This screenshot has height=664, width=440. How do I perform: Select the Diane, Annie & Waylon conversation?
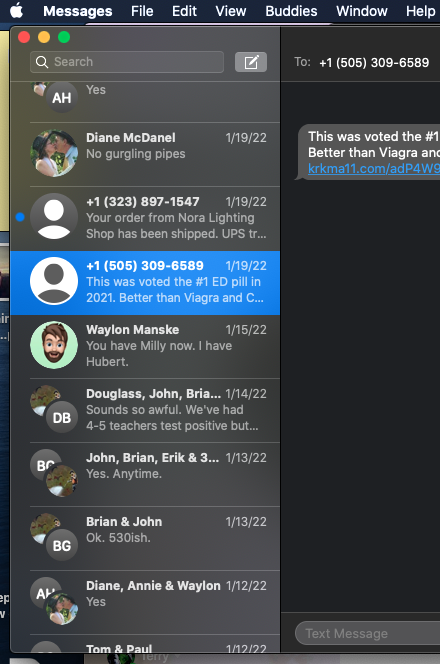point(145,602)
